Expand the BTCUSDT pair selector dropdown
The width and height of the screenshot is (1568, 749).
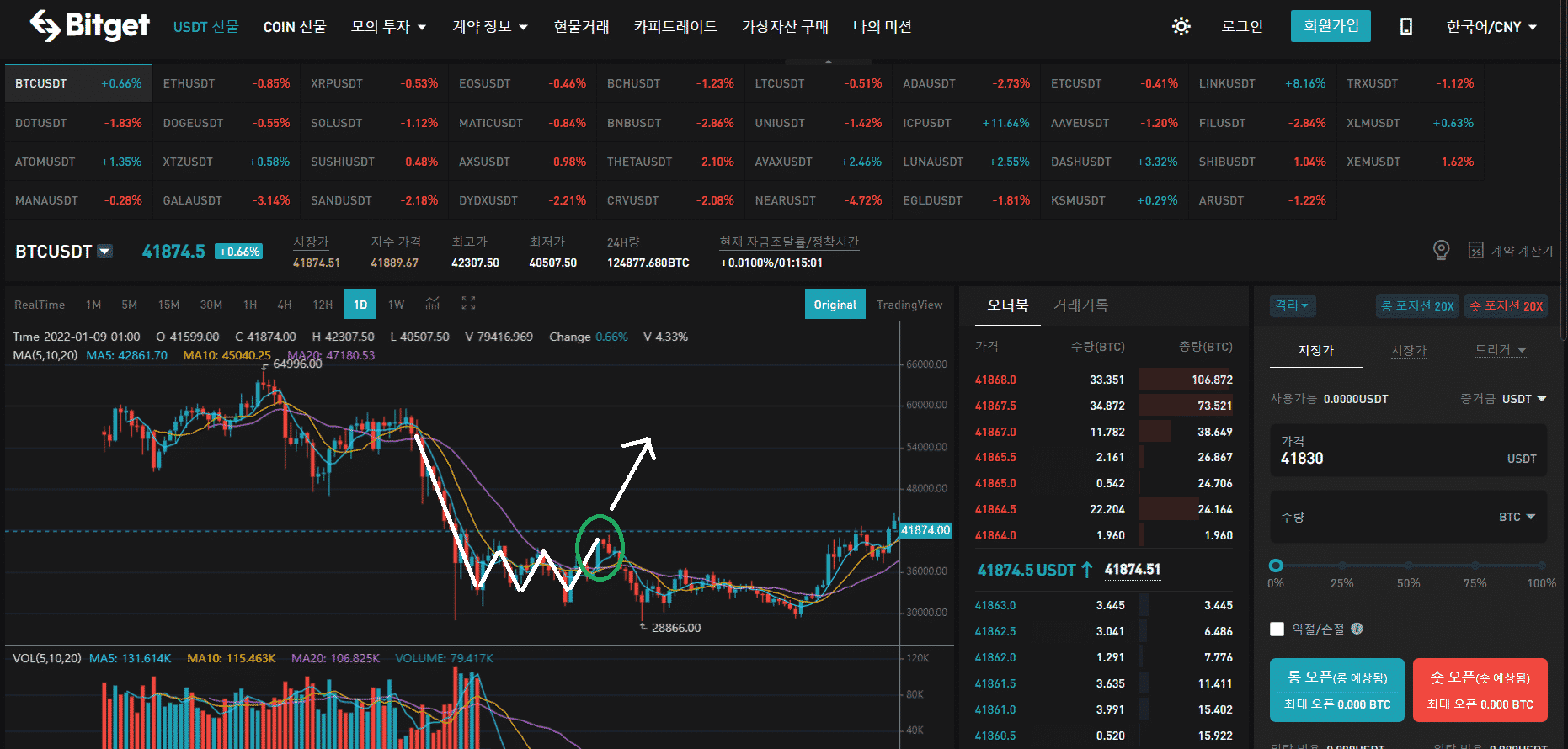click(105, 251)
